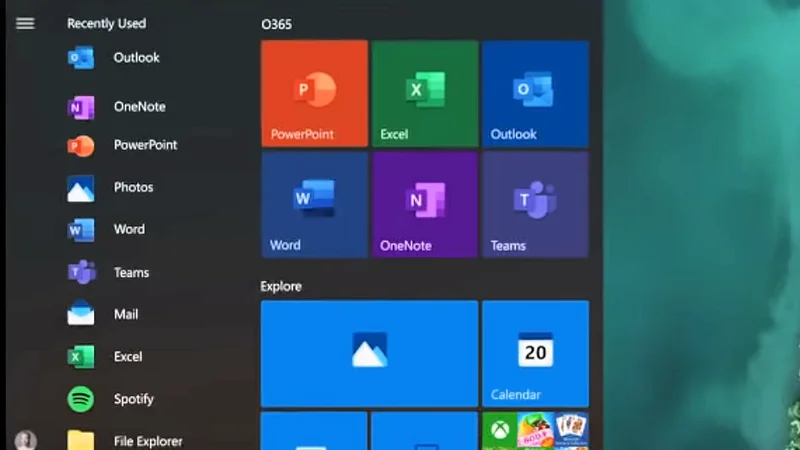Open the PowerPoint tile in O365 group
The width and height of the screenshot is (800, 450).
click(x=314, y=94)
